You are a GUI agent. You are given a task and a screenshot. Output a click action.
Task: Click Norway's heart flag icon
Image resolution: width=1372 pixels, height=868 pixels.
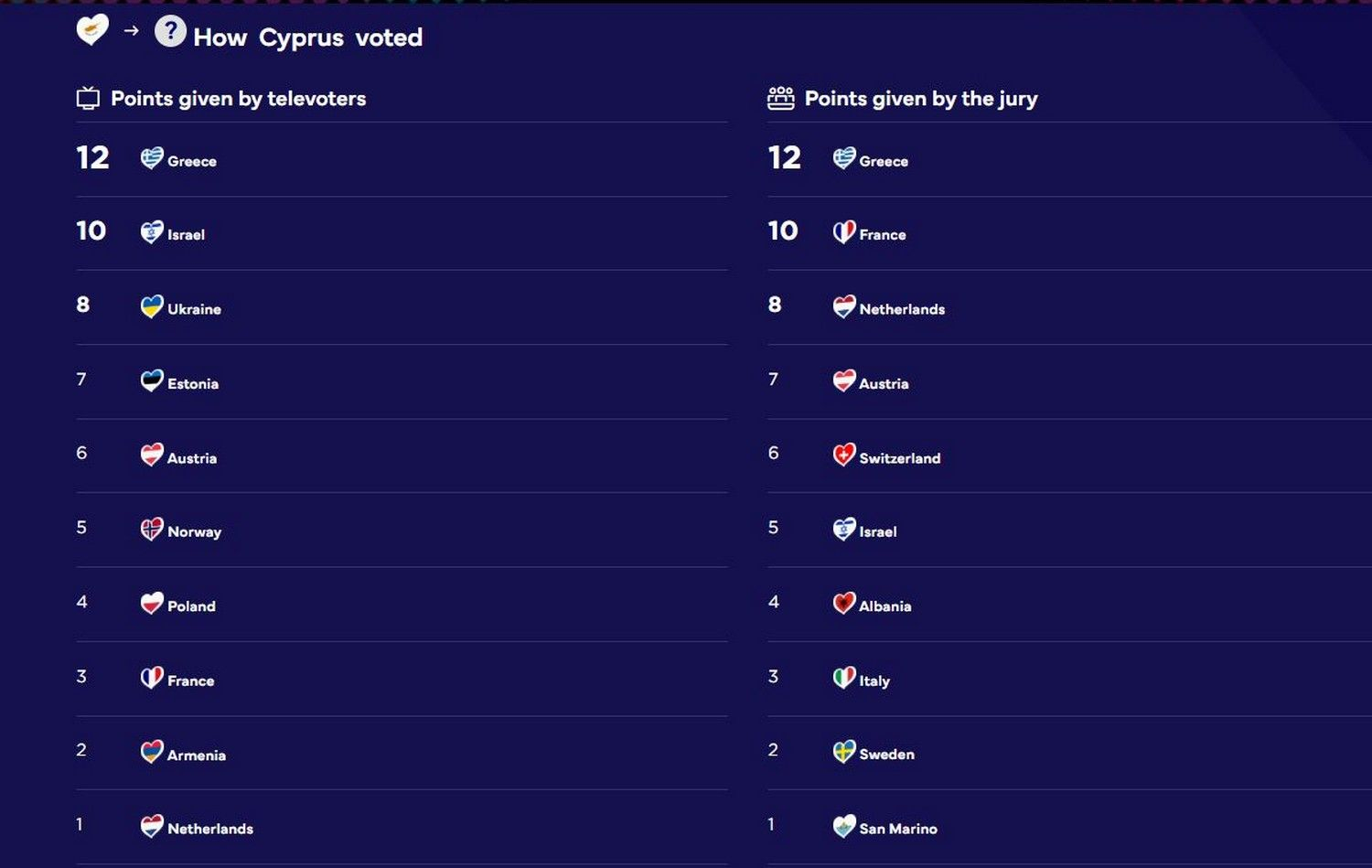[x=152, y=530]
